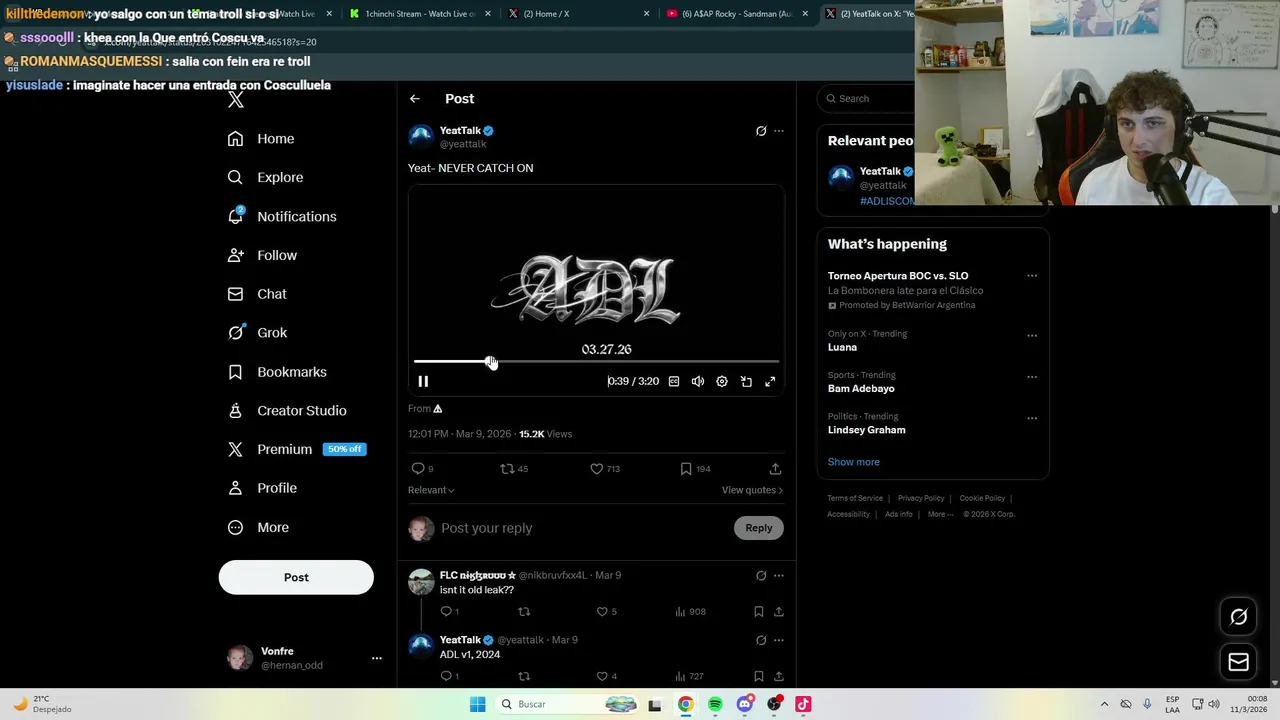The height and width of the screenshot is (720, 1280).
Task: Bookmark the main post (194)
Action: [x=695, y=469]
